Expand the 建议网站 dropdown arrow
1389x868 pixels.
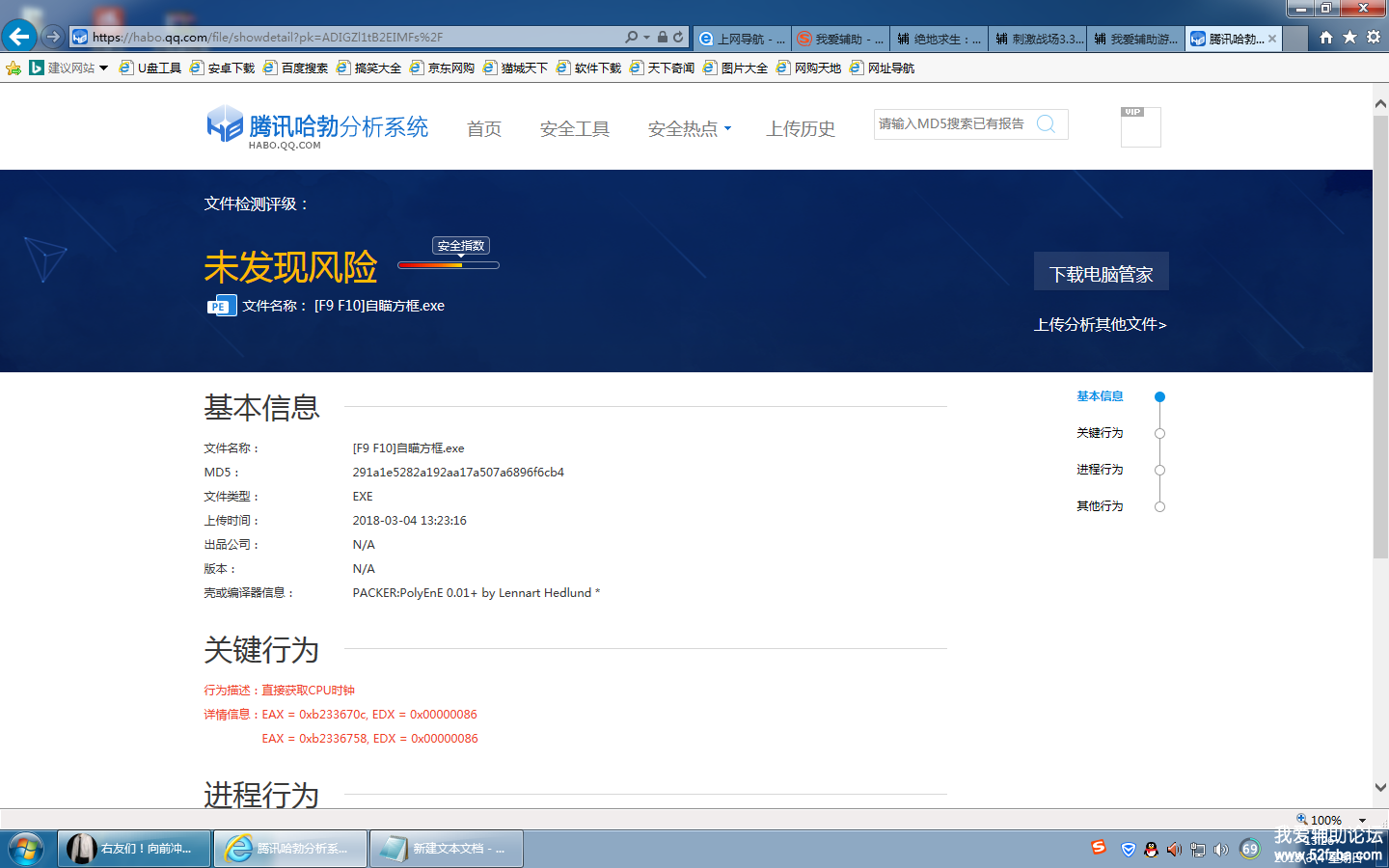(x=103, y=68)
